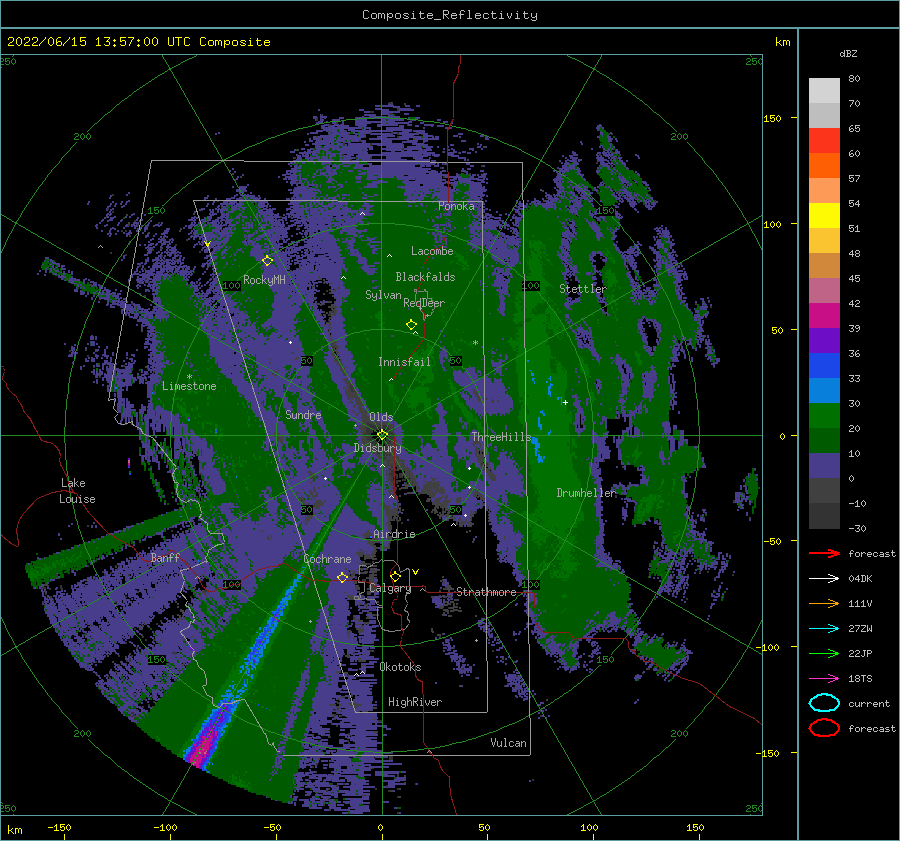The width and height of the screenshot is (900, 841).
Task: Click the cyan 27ZW arrow symbol
Action: point(824,629)
